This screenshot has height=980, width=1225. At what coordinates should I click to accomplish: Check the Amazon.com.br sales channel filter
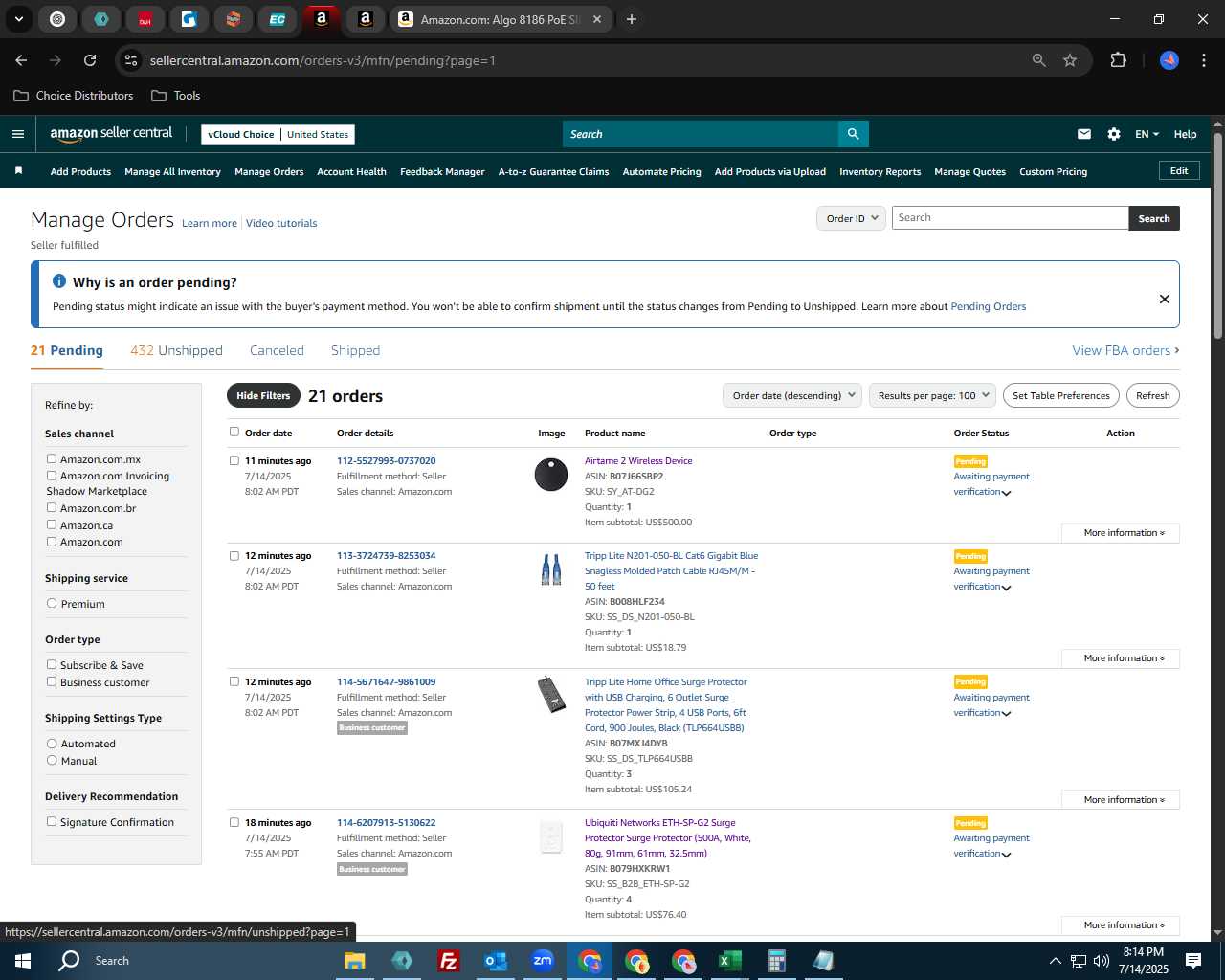pos(52,507)
